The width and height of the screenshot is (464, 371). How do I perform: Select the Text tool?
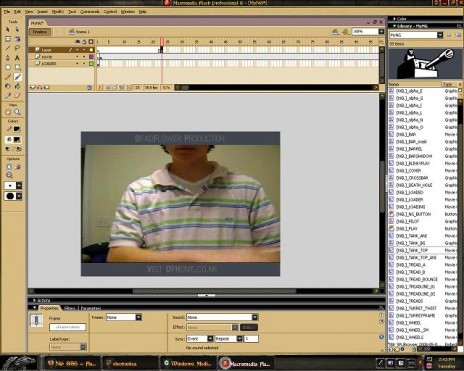tap(17, 58)
